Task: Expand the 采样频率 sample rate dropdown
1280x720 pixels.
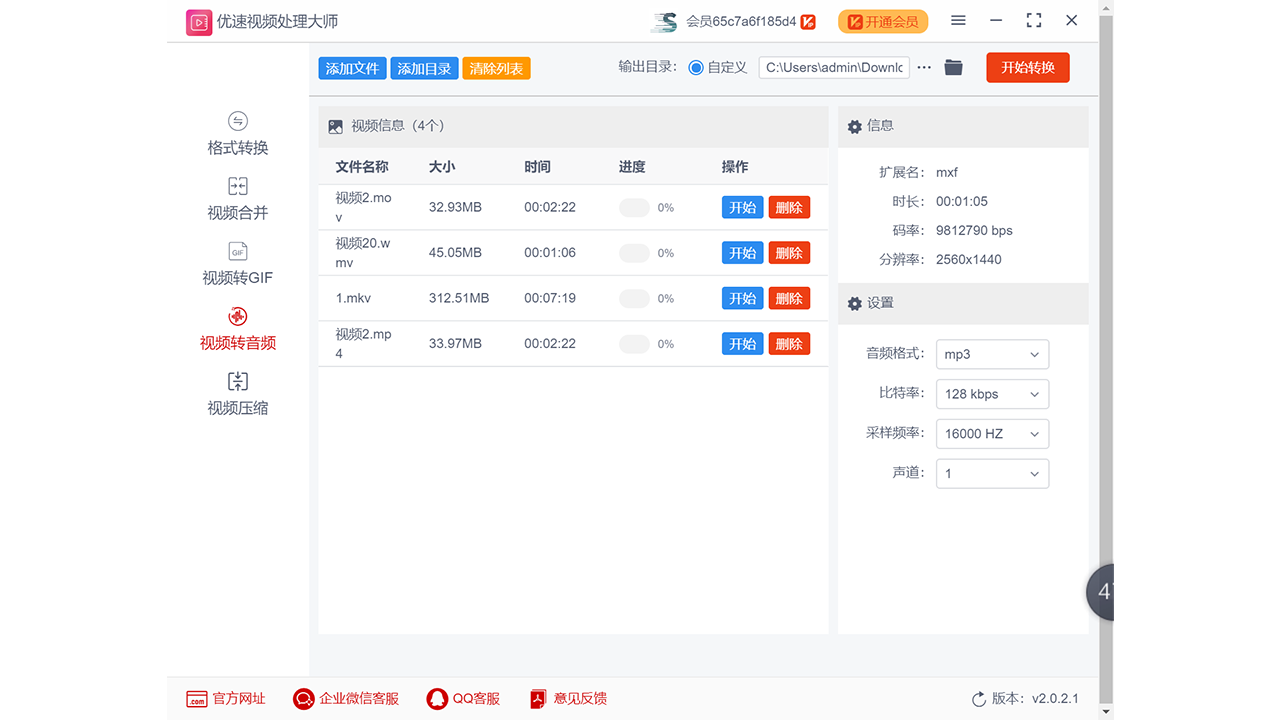Action: 992,433
